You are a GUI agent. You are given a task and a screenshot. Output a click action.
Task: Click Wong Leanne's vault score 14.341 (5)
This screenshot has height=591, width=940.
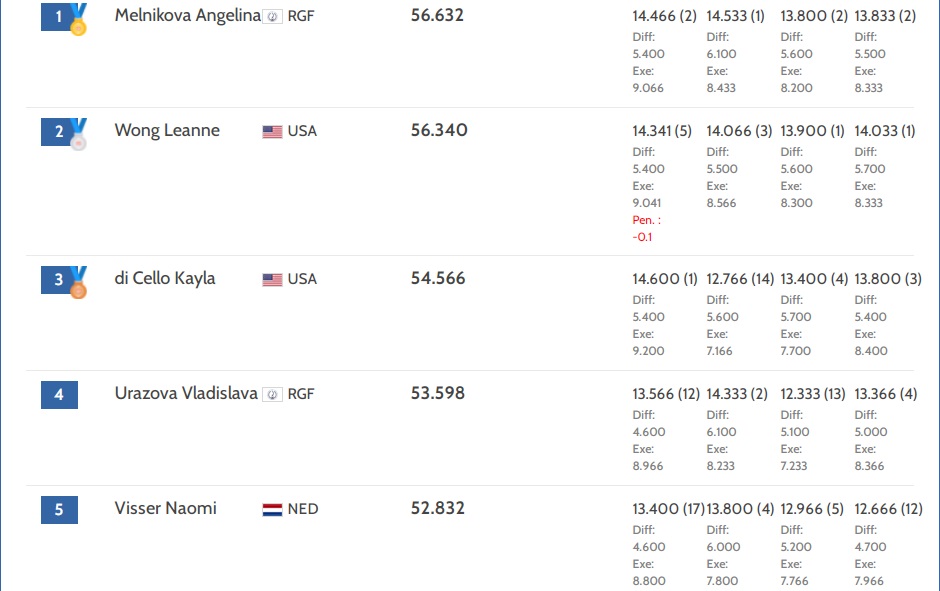[x=662, y=131]
